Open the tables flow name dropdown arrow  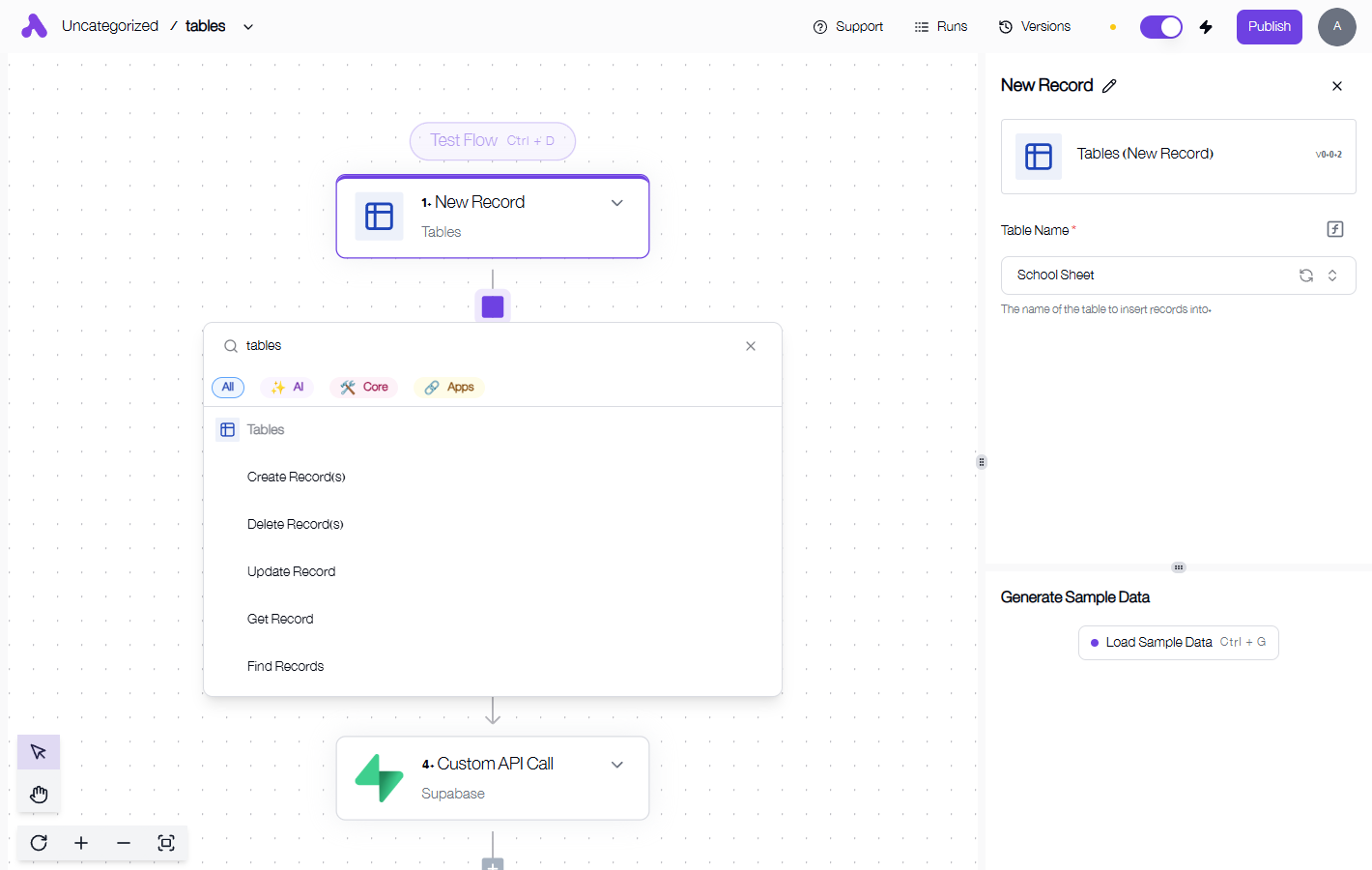pyautogui.click(x=248, y=27)
